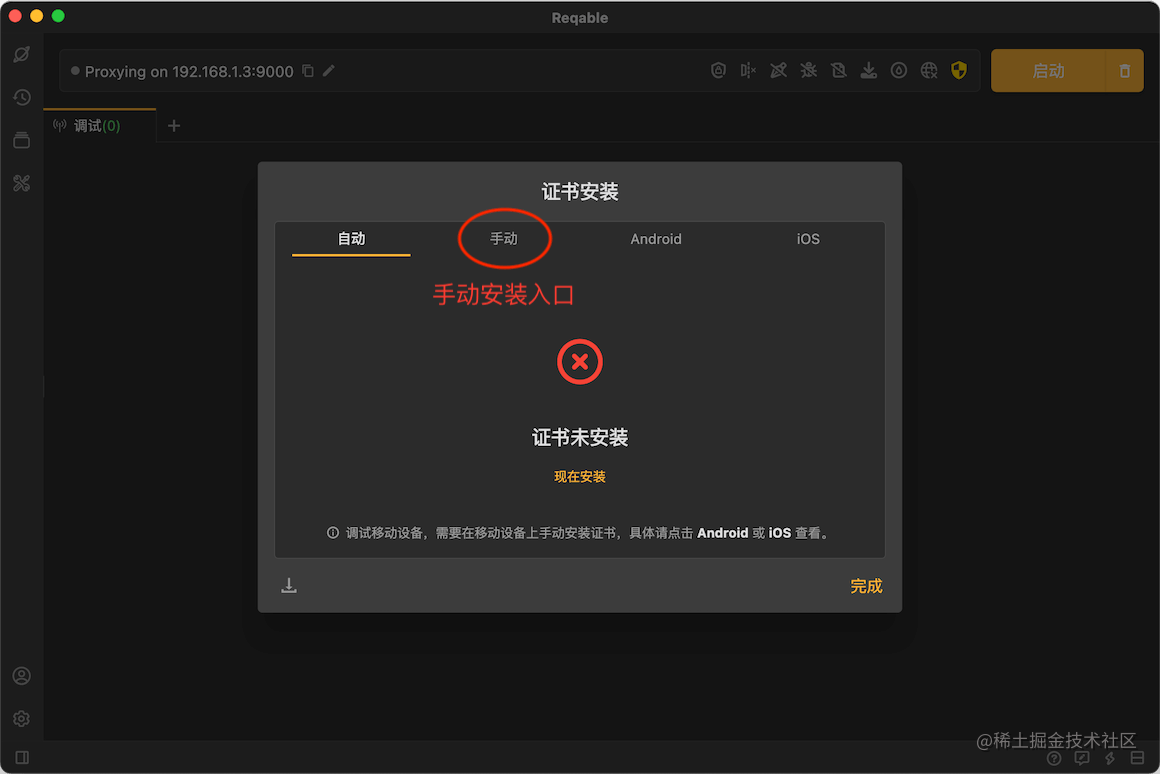
Task: Open the history clock icon in sidebar
Action: click(22, 97)
